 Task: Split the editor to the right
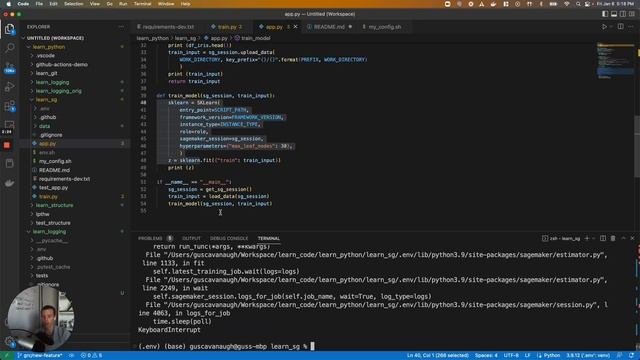pos(620,27)
